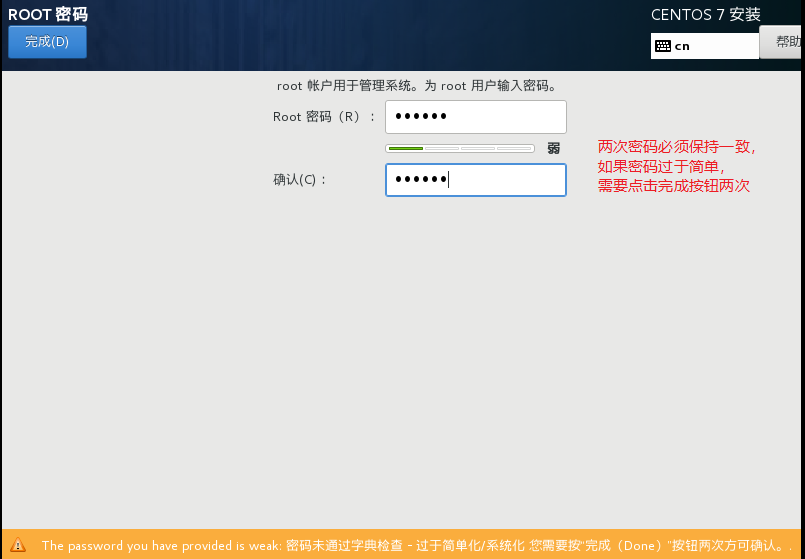Click the weak password warning message
805x559 pixels.
pos(416,545)
